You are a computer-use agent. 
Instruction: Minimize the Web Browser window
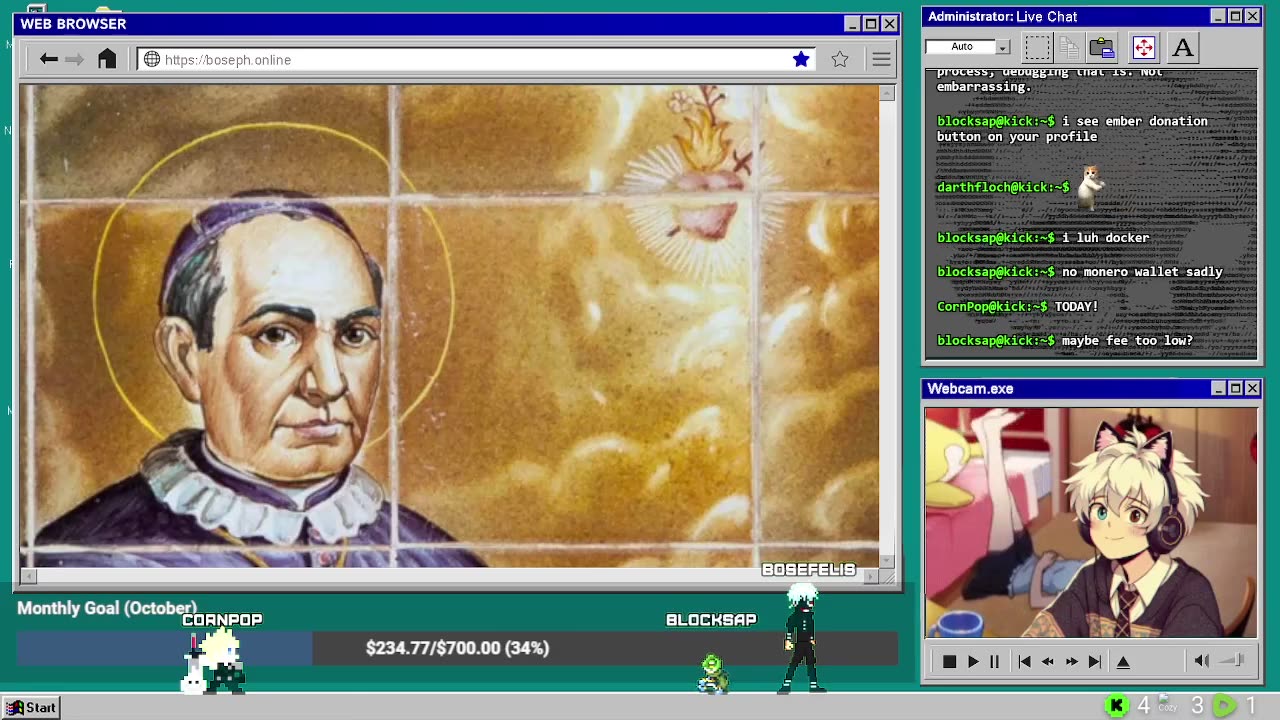point(852,24)
